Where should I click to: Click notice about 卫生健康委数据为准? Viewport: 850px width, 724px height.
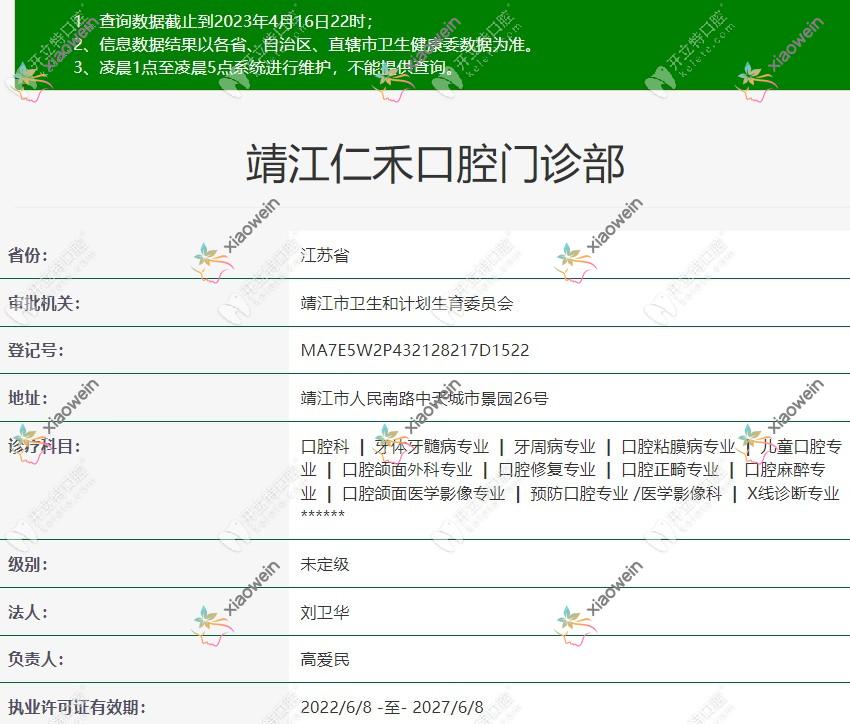click(304, 44)
